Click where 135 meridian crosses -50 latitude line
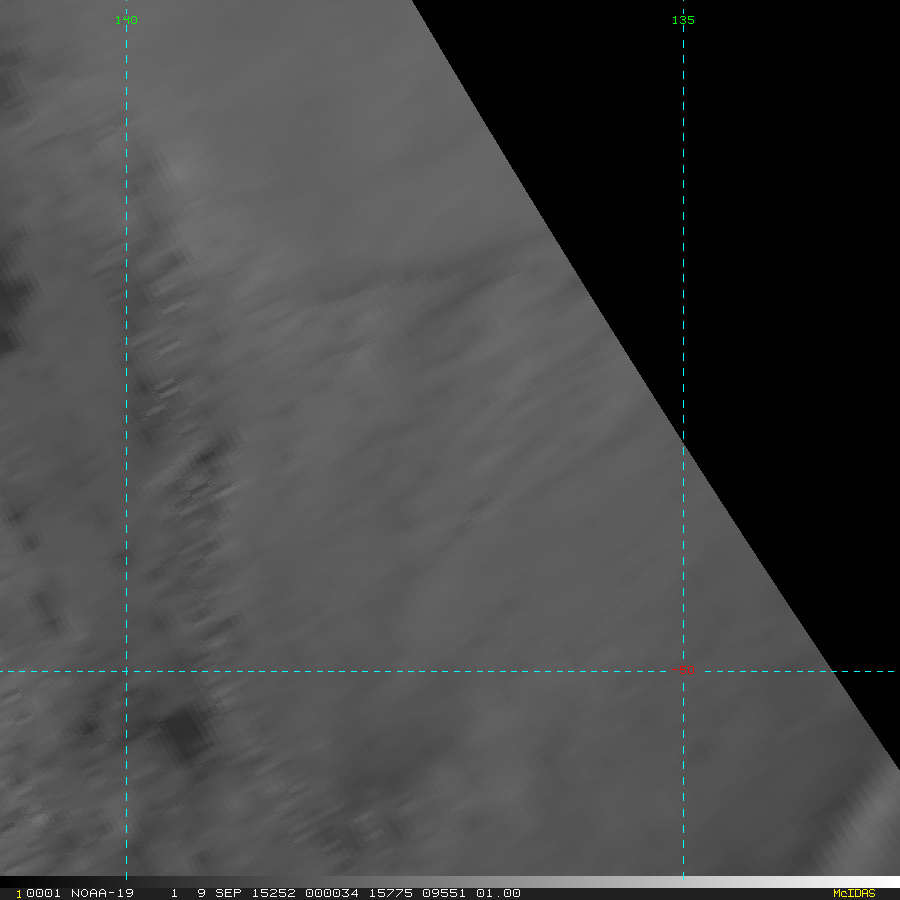Viewport: 900px width, 900px height. click(x=683, y=671)
